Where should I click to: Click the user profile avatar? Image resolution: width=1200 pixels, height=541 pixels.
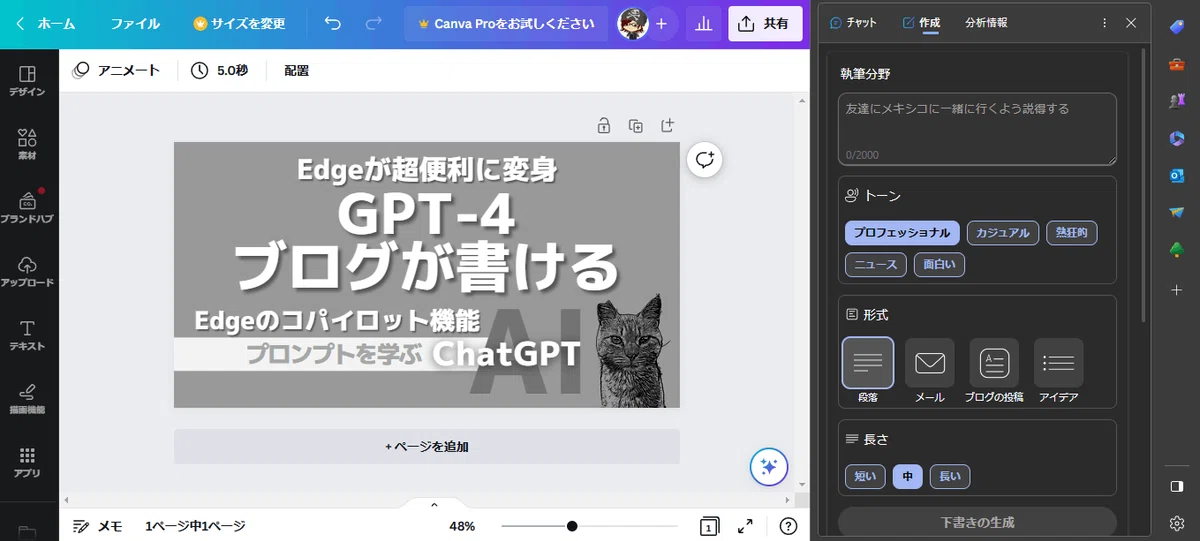click(632, 24)
